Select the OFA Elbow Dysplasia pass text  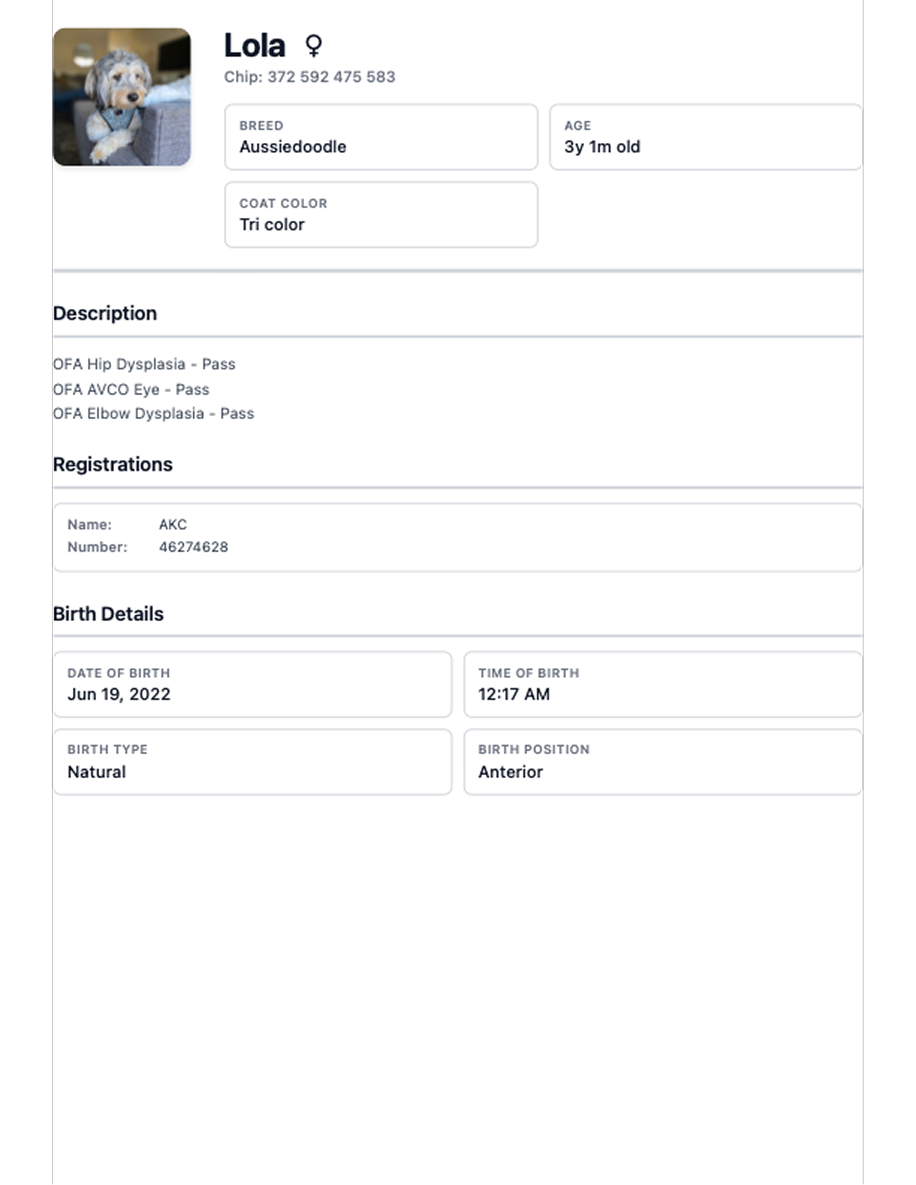click(154, 413)
